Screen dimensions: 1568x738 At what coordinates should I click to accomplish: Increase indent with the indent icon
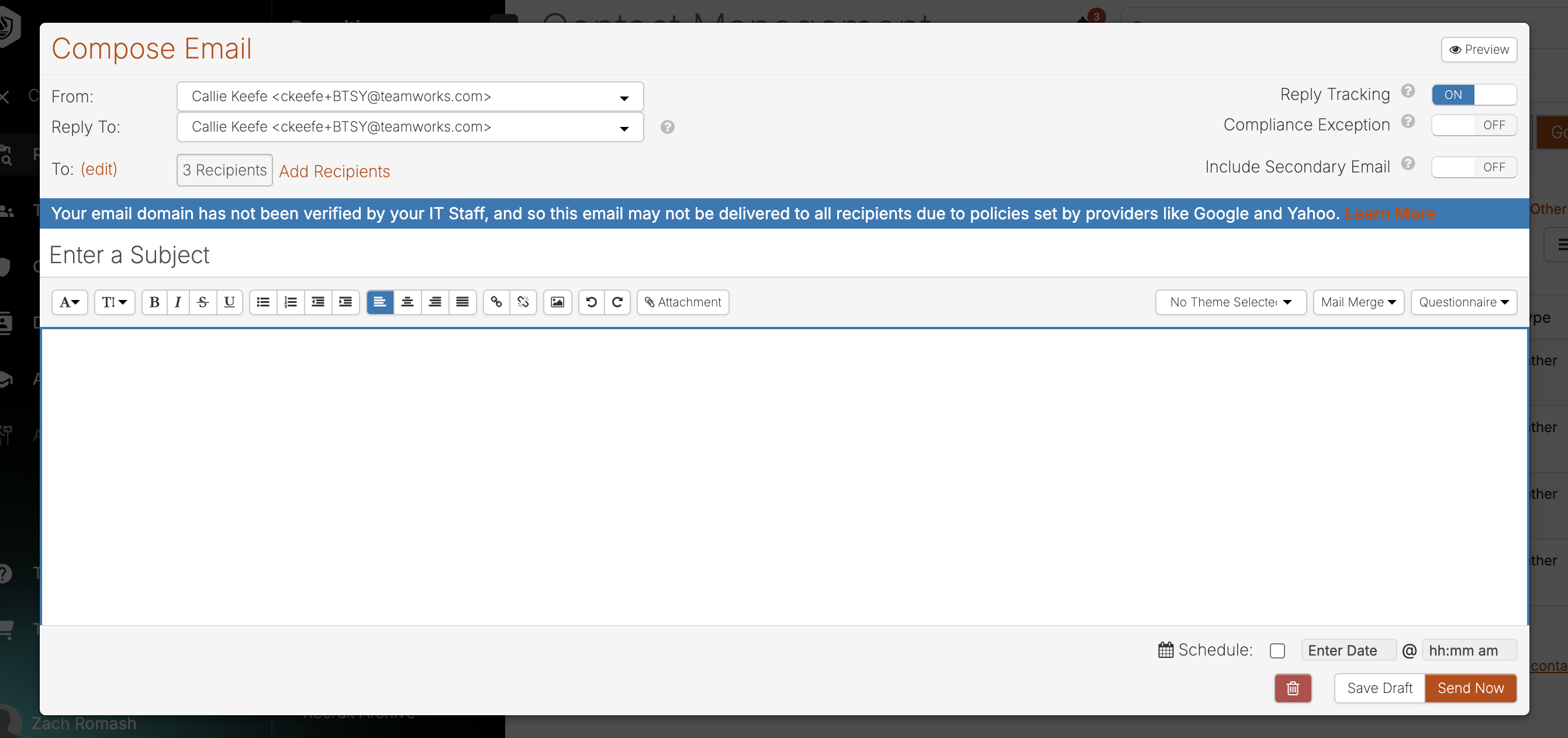345,302
